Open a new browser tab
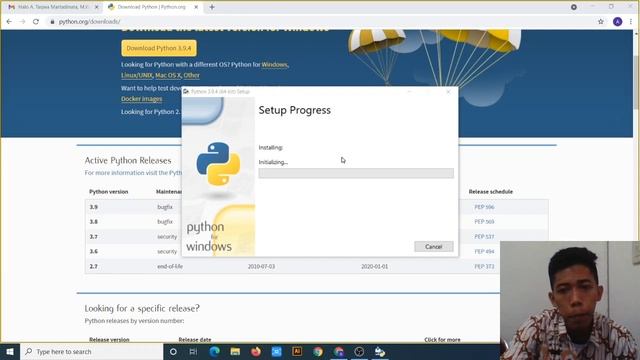The width and height of the screenshot is (640, 360). (212, 7)
